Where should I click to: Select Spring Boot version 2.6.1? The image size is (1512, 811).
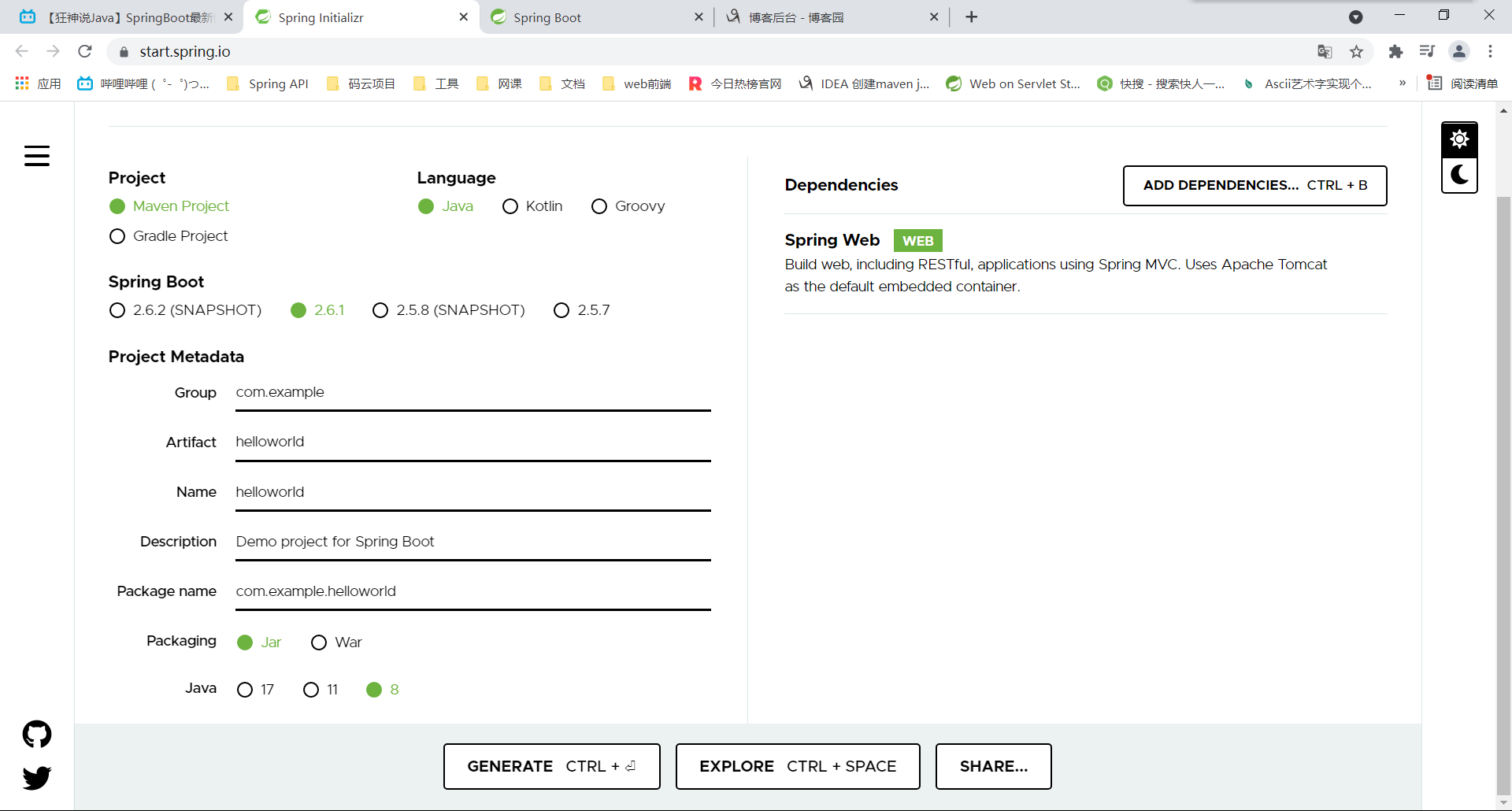(x=317, y=310)
